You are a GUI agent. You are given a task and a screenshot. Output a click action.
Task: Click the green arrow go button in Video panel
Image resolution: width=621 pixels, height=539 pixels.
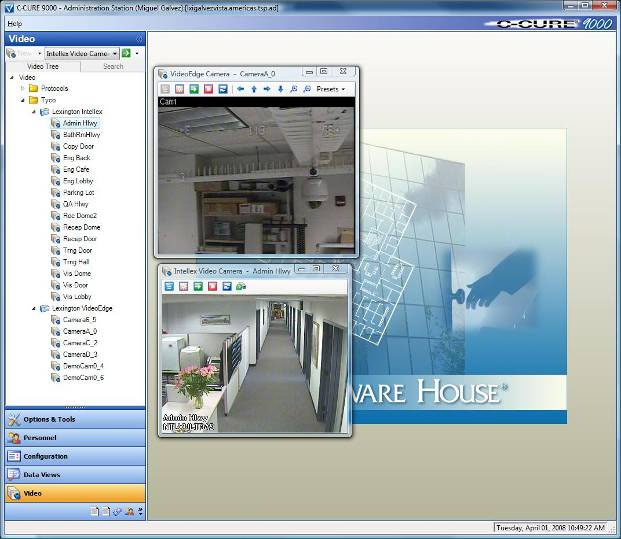click(x=126, y=53)
